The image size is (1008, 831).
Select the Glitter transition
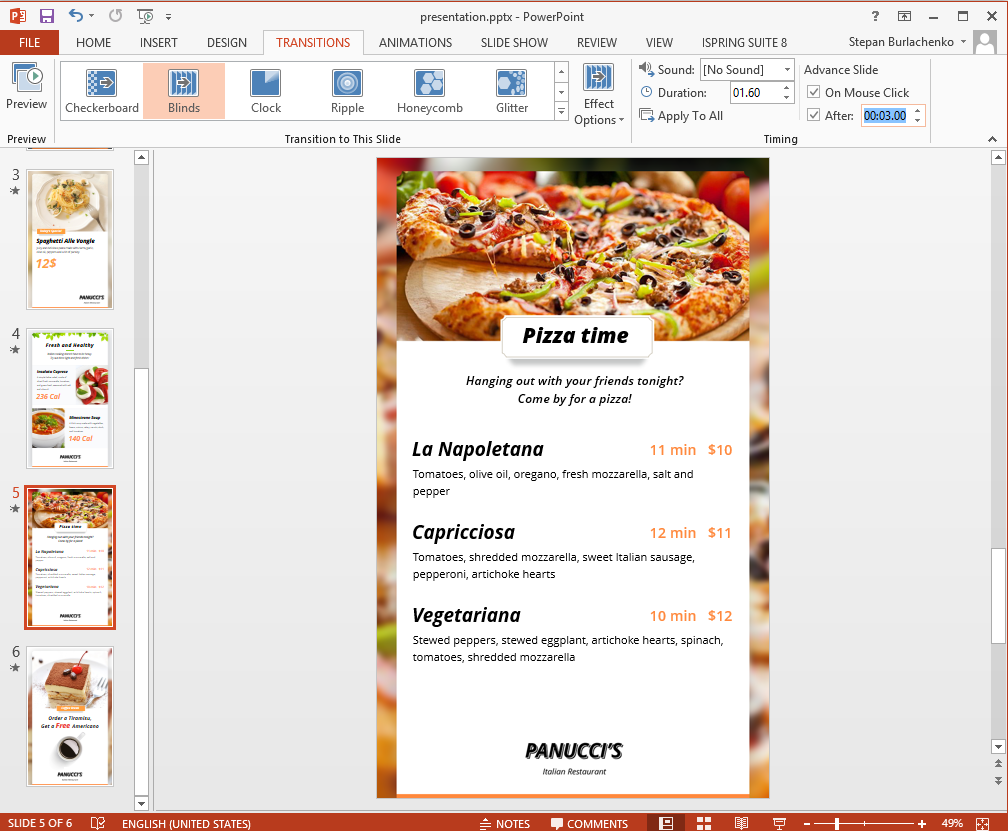[512, 91]
